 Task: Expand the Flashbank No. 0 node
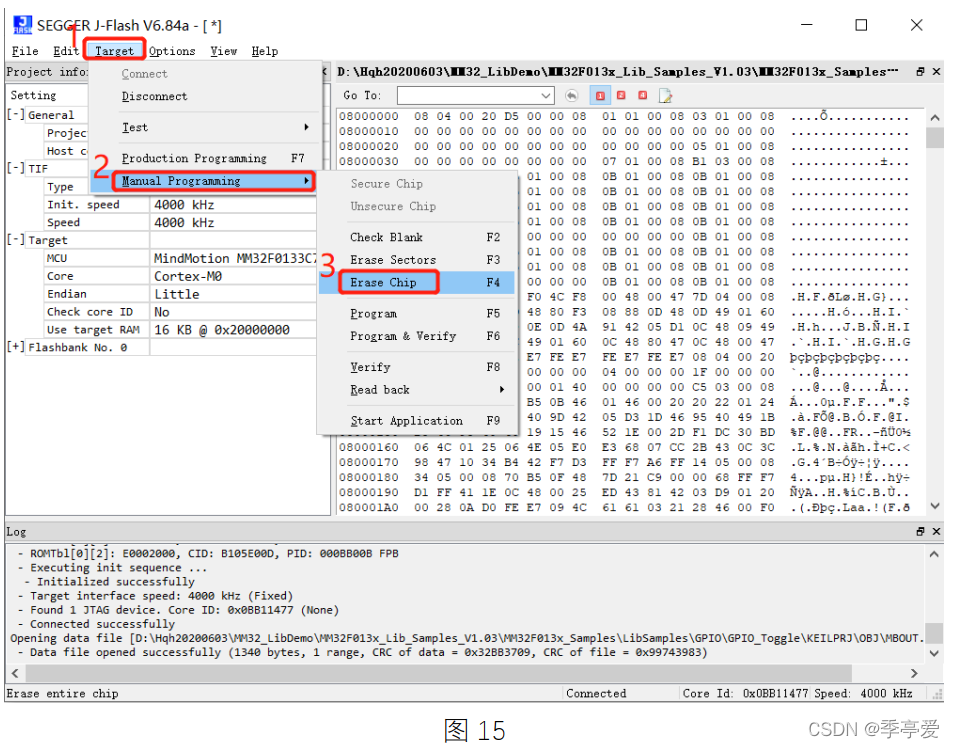(x=16, y=346)
